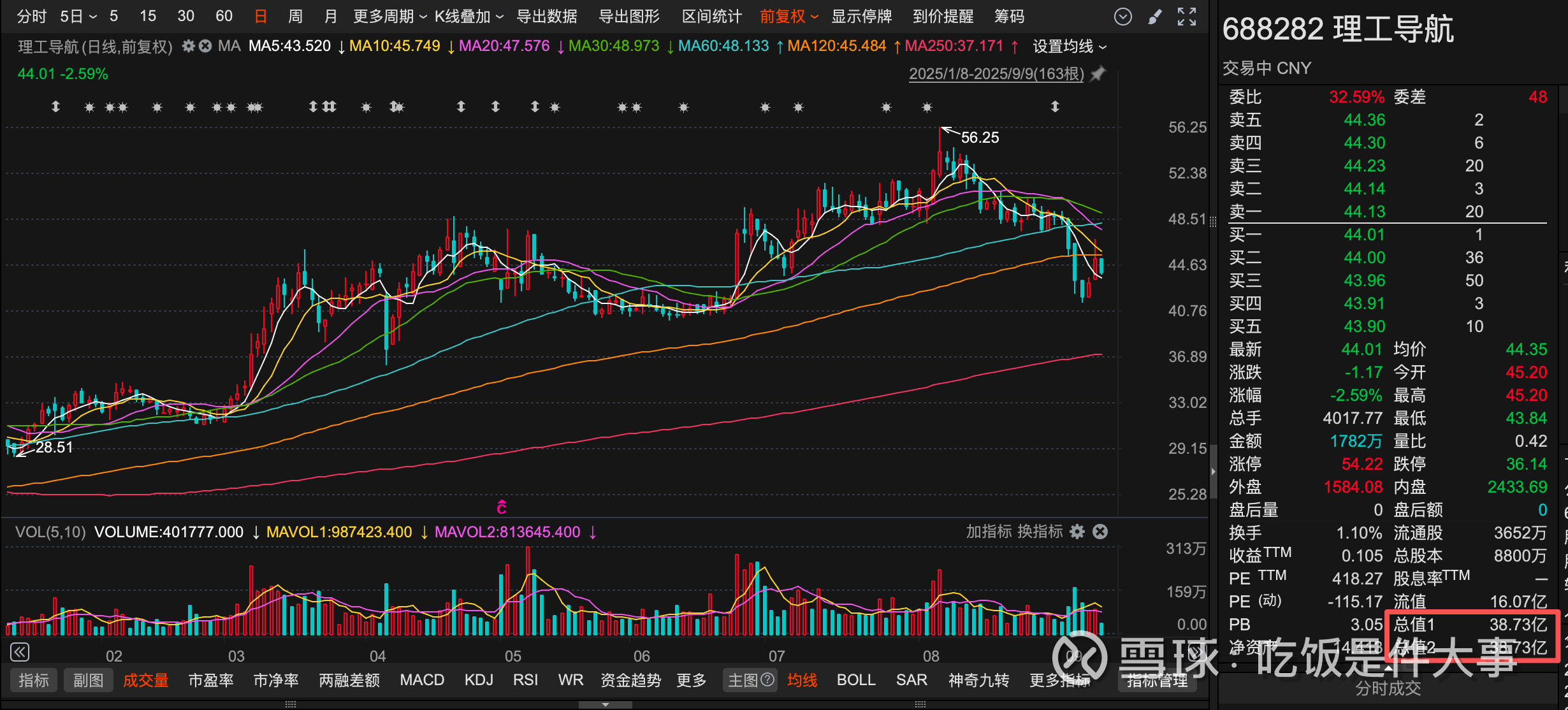Enter fullscreen with the expand arrows icon
Image resolution: width=1568 pixels, height=710 pixels.
coord(1186,17)
